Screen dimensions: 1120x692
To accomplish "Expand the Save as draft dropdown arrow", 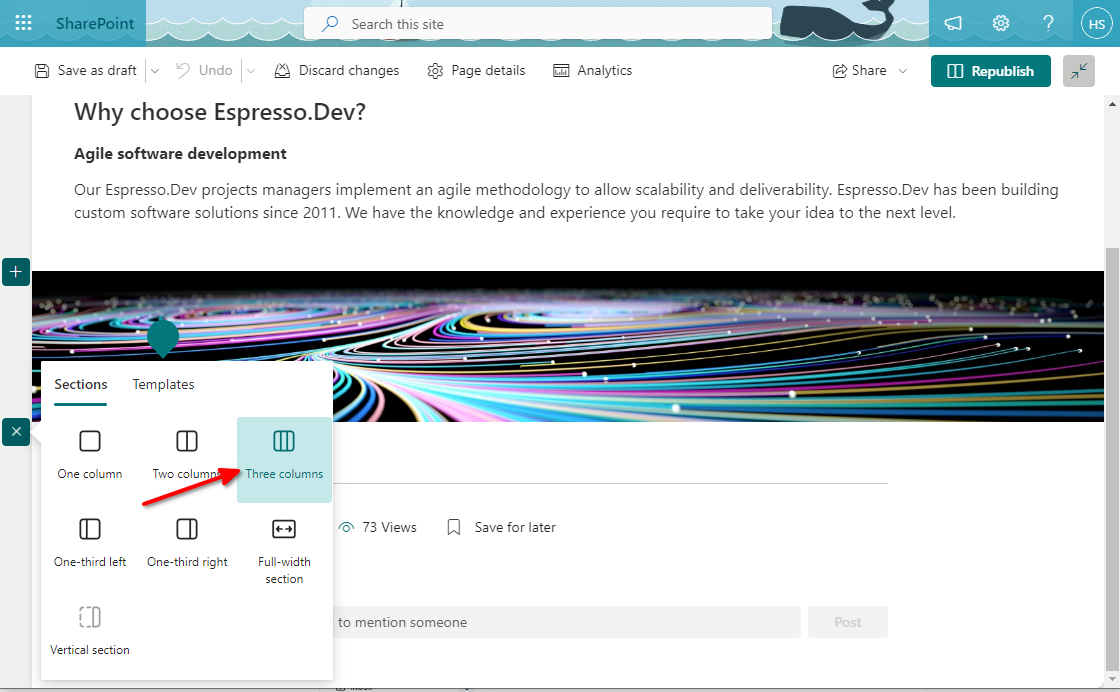I will pos(154,71).
